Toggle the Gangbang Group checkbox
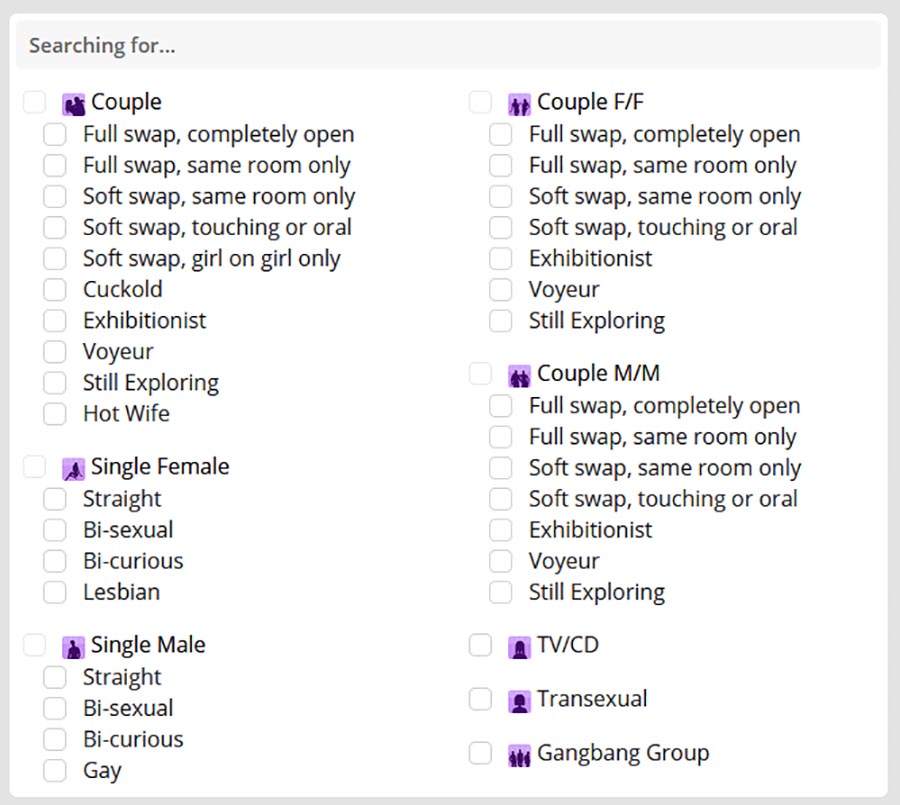900x805 pixels. point(481,753)
